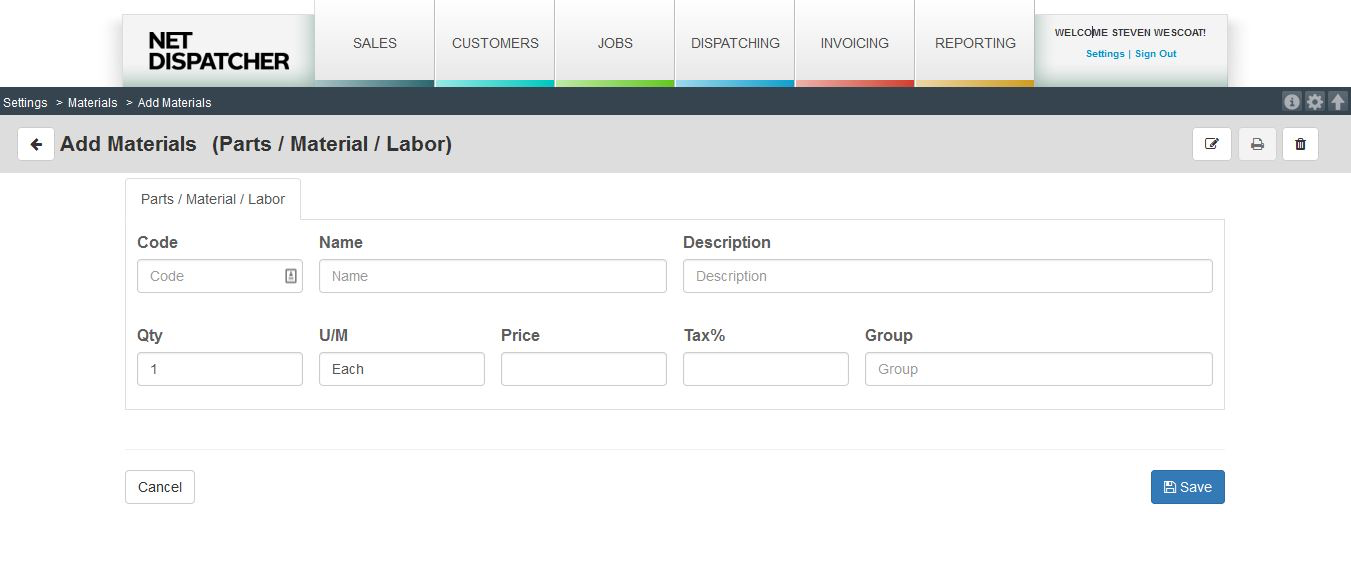Click the Save button
The height and width of the screenshot is (570, 1351).
tap(1188, 487)
